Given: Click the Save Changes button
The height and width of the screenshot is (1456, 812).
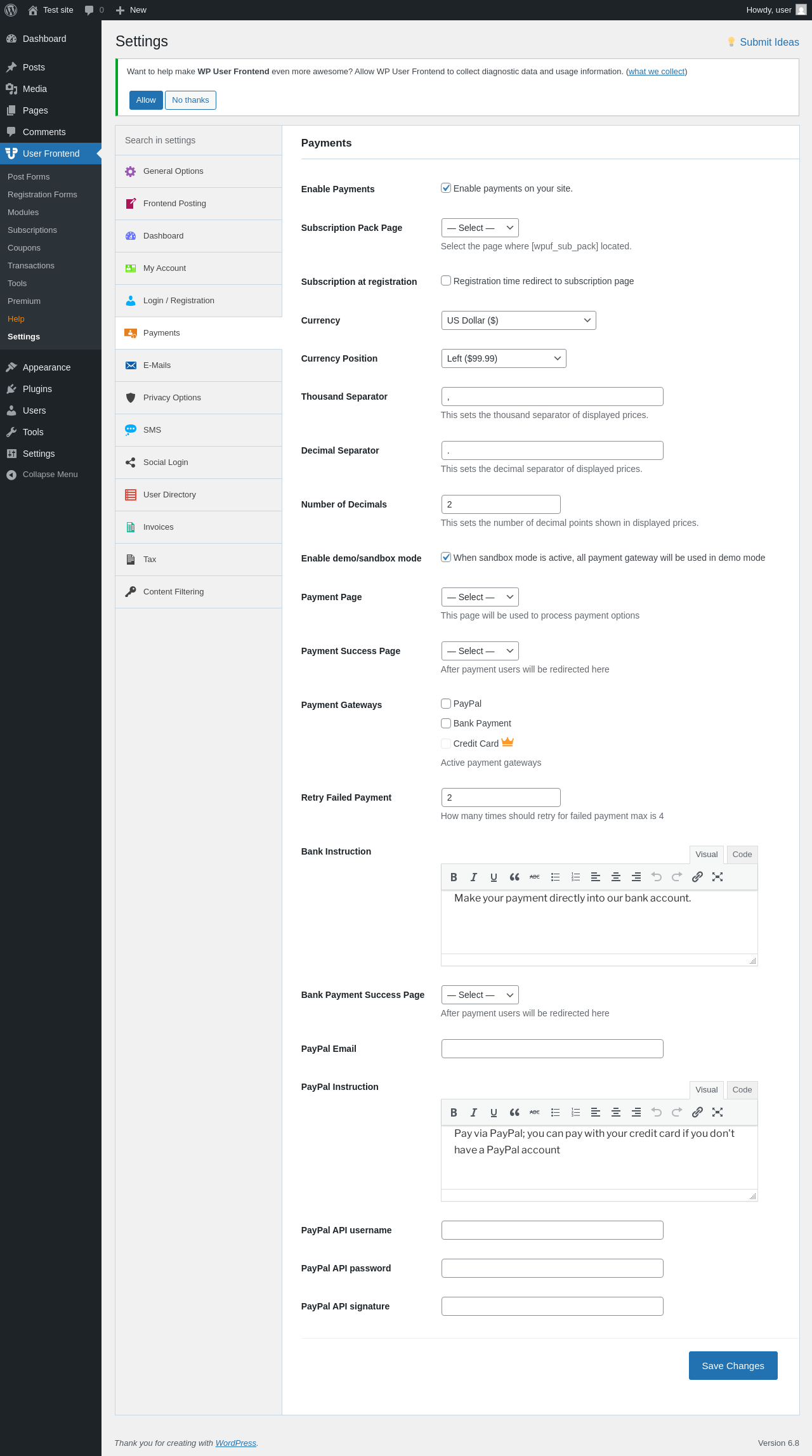Looking at the screenshot, I should [x=733, y=1365].
